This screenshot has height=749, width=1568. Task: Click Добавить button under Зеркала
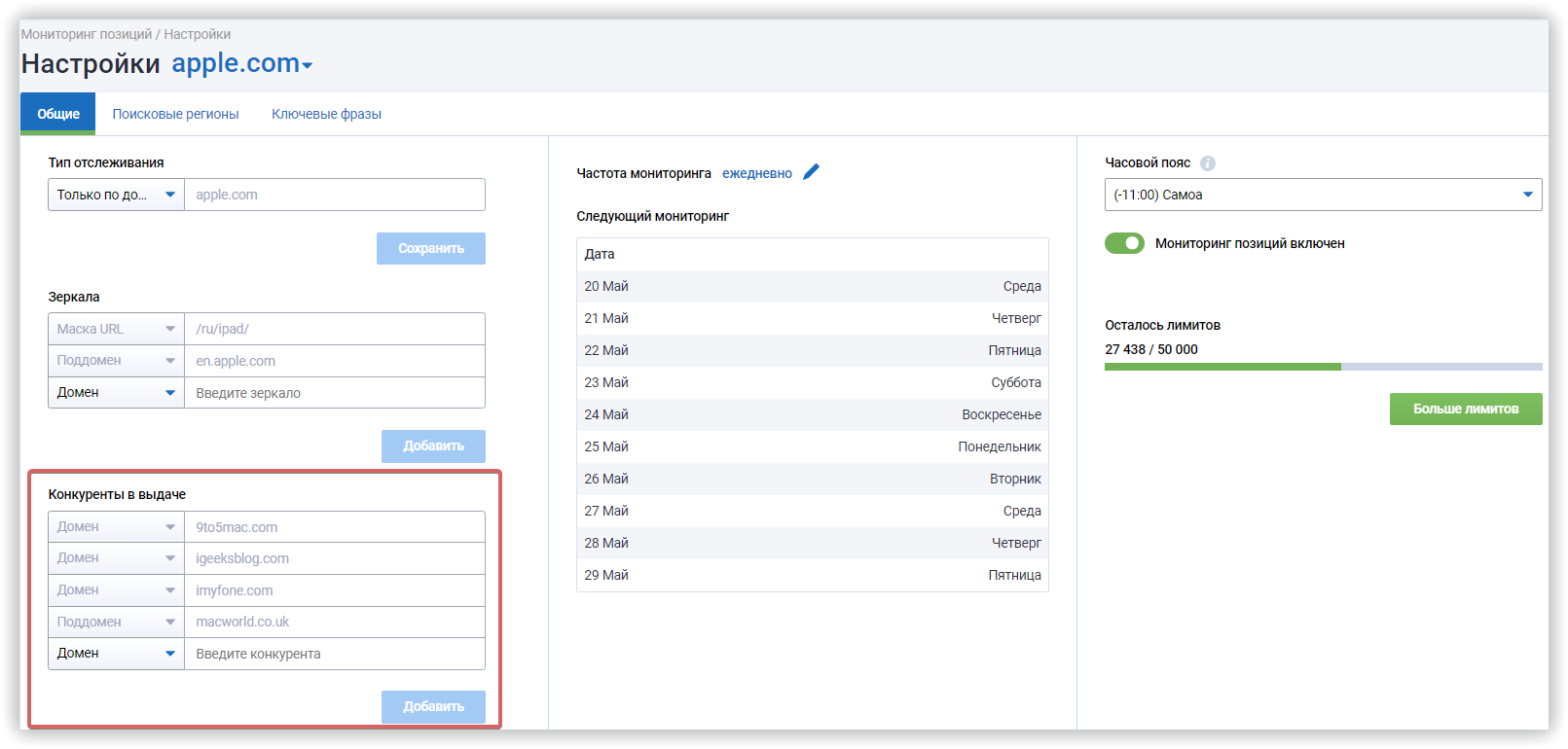[x=433, y=446]
